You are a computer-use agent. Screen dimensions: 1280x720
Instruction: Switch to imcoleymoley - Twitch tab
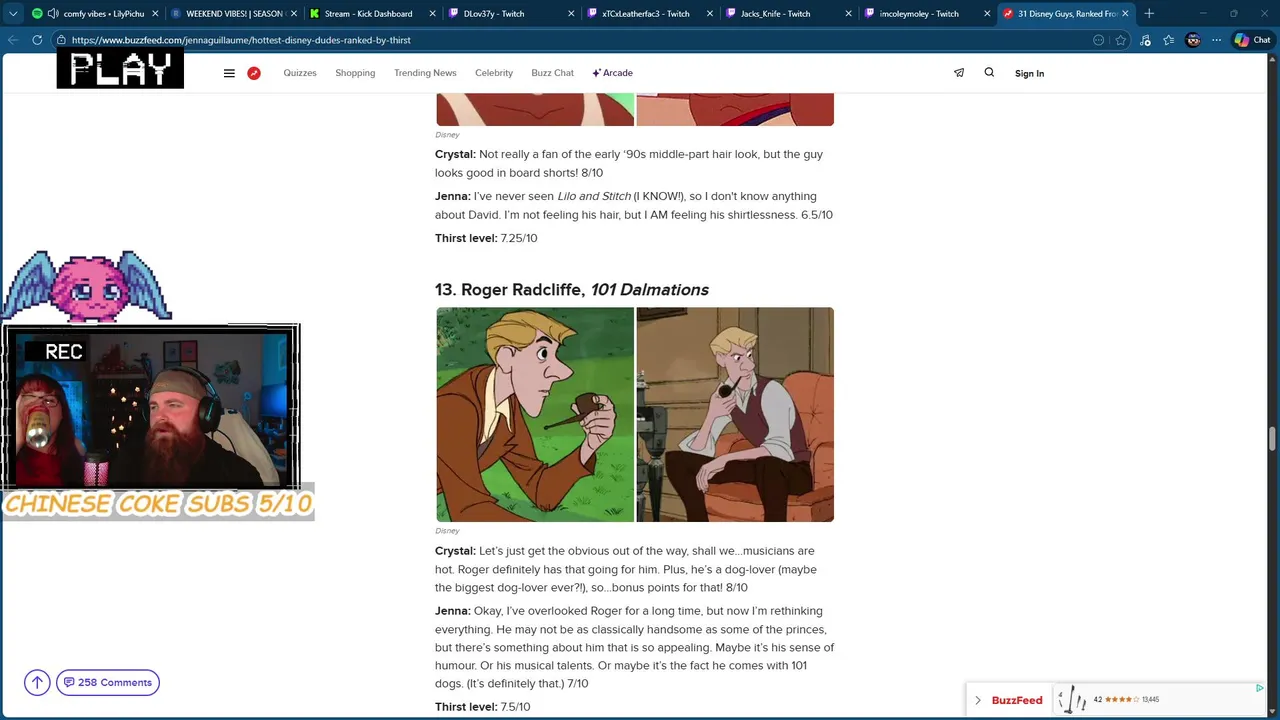(918, 14)
